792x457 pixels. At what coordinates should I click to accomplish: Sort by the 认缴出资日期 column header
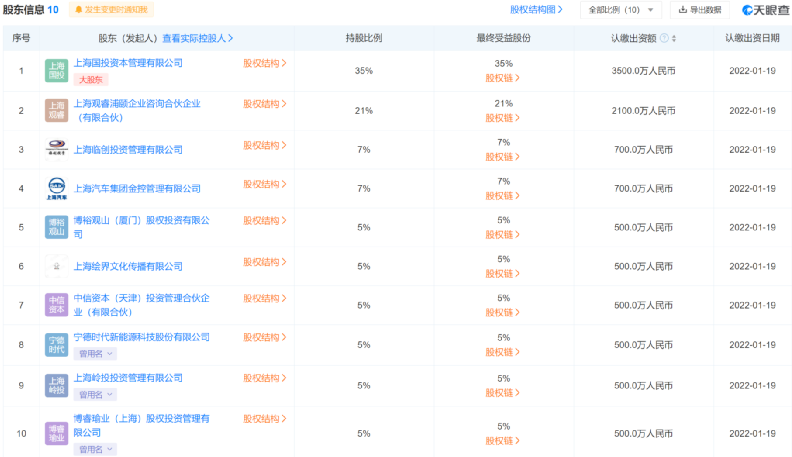coord(752,38)
